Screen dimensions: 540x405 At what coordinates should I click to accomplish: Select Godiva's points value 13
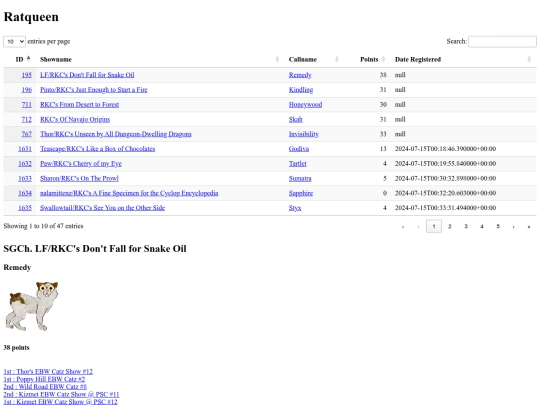[x=383, y=149]
